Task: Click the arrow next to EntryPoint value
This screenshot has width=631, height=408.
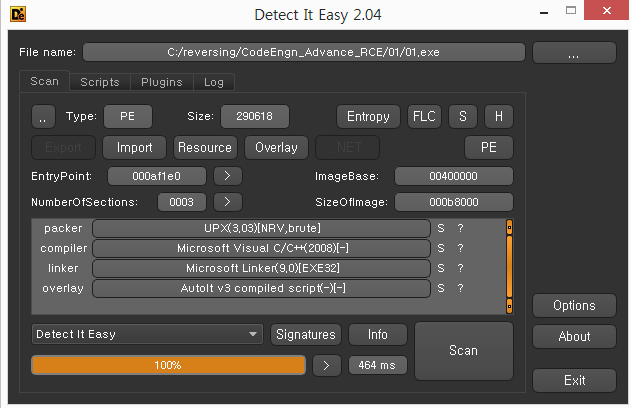Action: [228, 176]
